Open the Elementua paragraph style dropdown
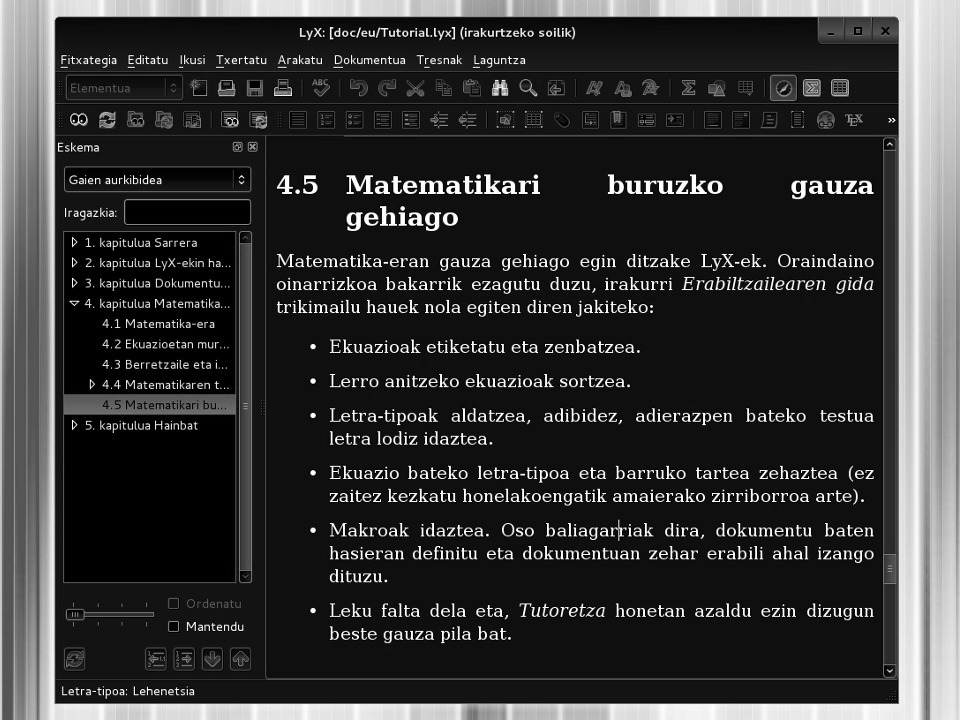This screenshot has height=720, width=960. click(124, 88)
